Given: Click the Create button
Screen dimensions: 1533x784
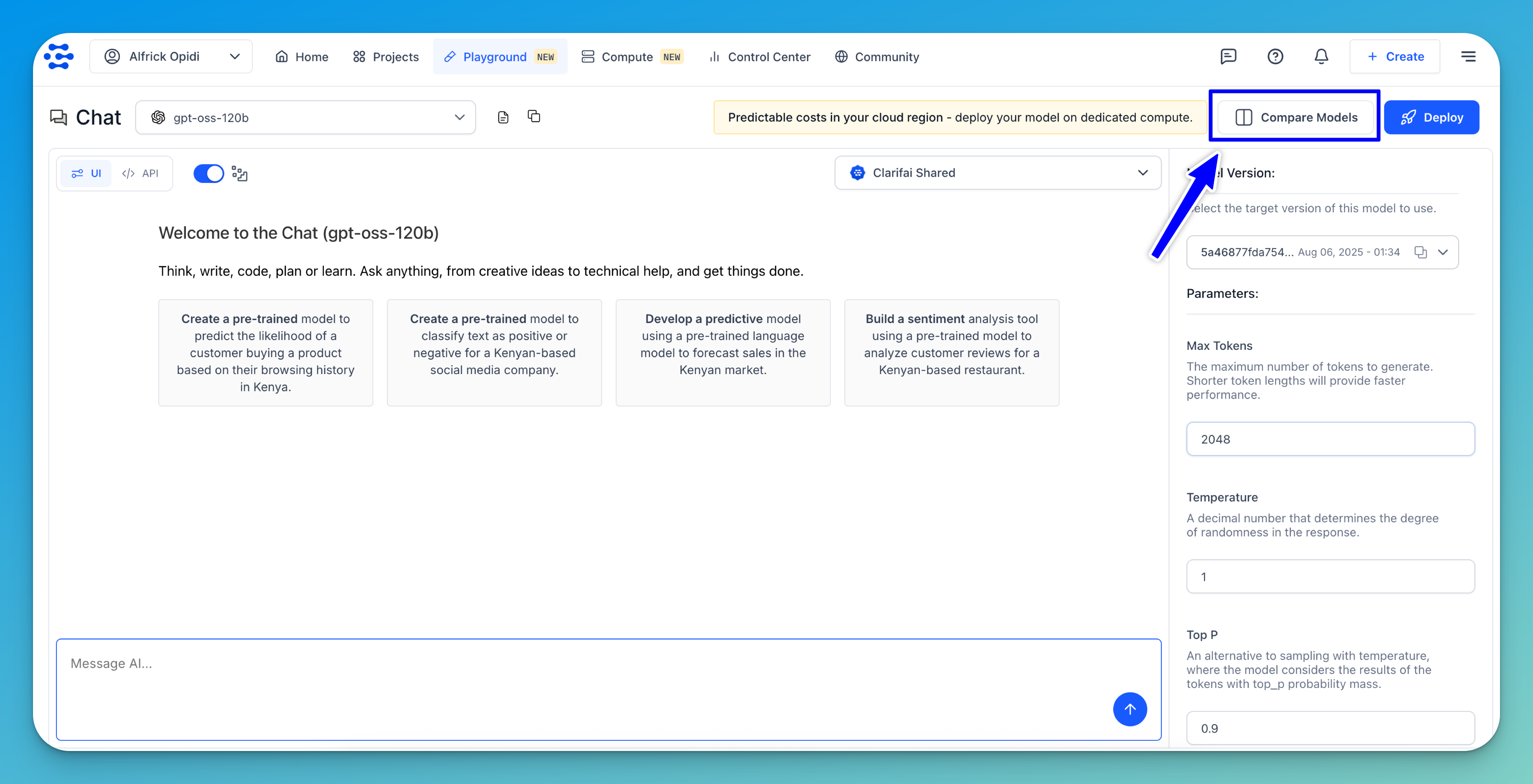Looking at the screenshot, I should pyautogui.click(x=1394, y=56).
